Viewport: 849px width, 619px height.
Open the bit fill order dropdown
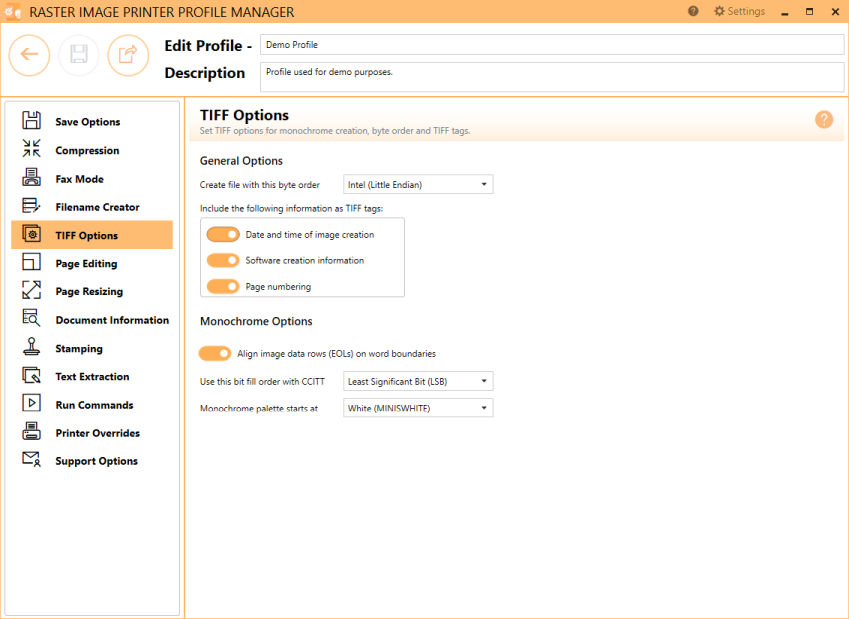point(418,381)
